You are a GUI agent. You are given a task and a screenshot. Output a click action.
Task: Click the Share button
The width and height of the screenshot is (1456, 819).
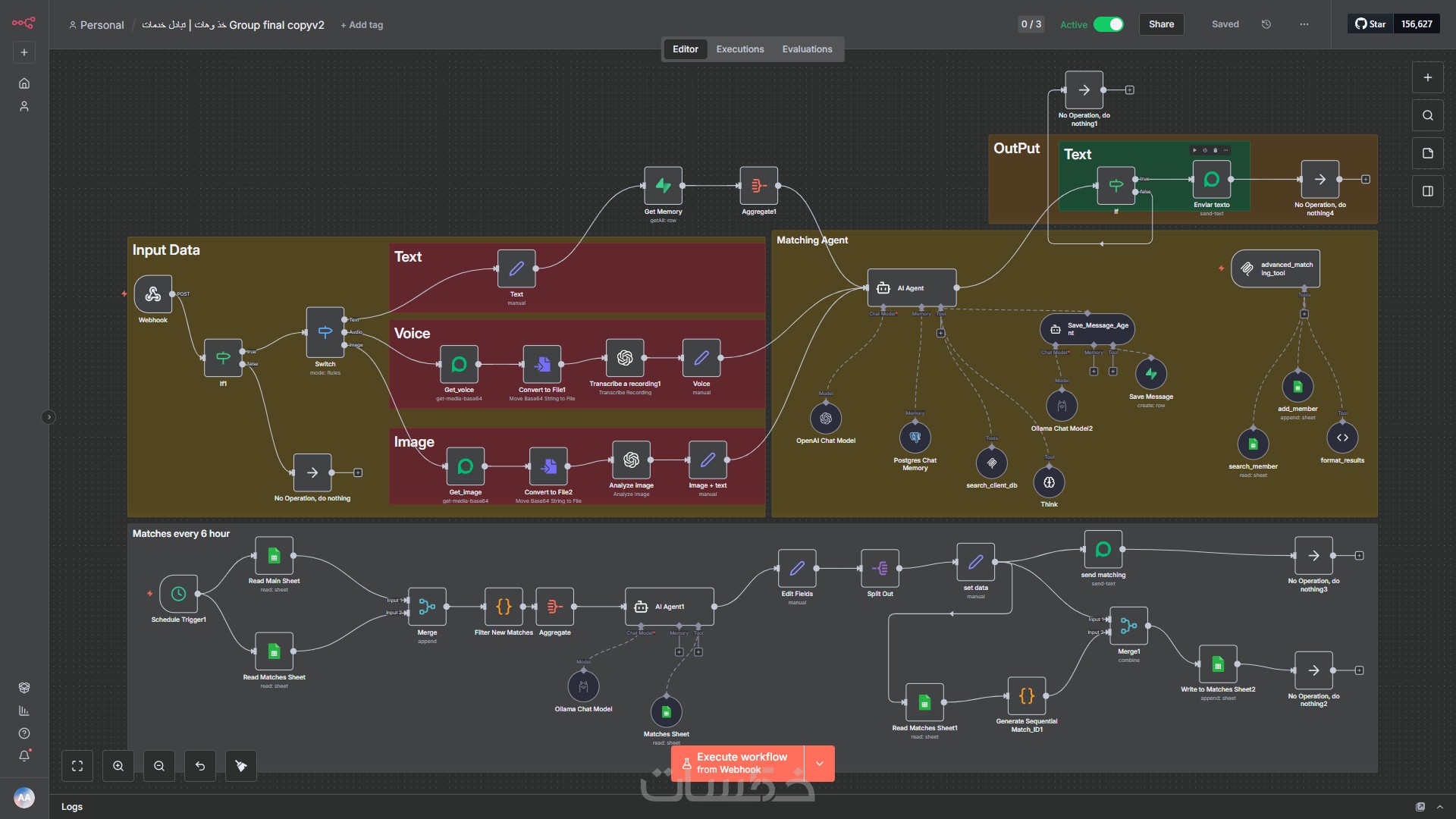1160,24
